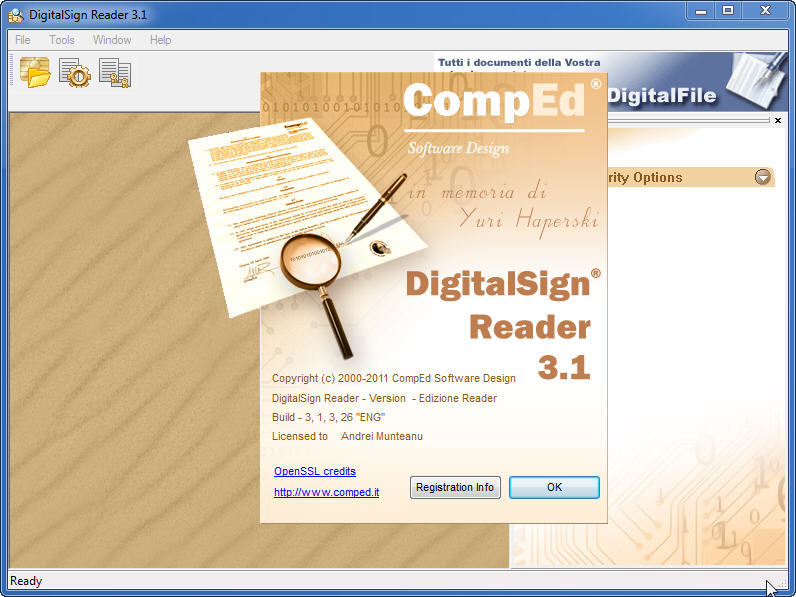Open the Help menu
Viewport: 796px width, 597px height.
(x=160, y=40)
